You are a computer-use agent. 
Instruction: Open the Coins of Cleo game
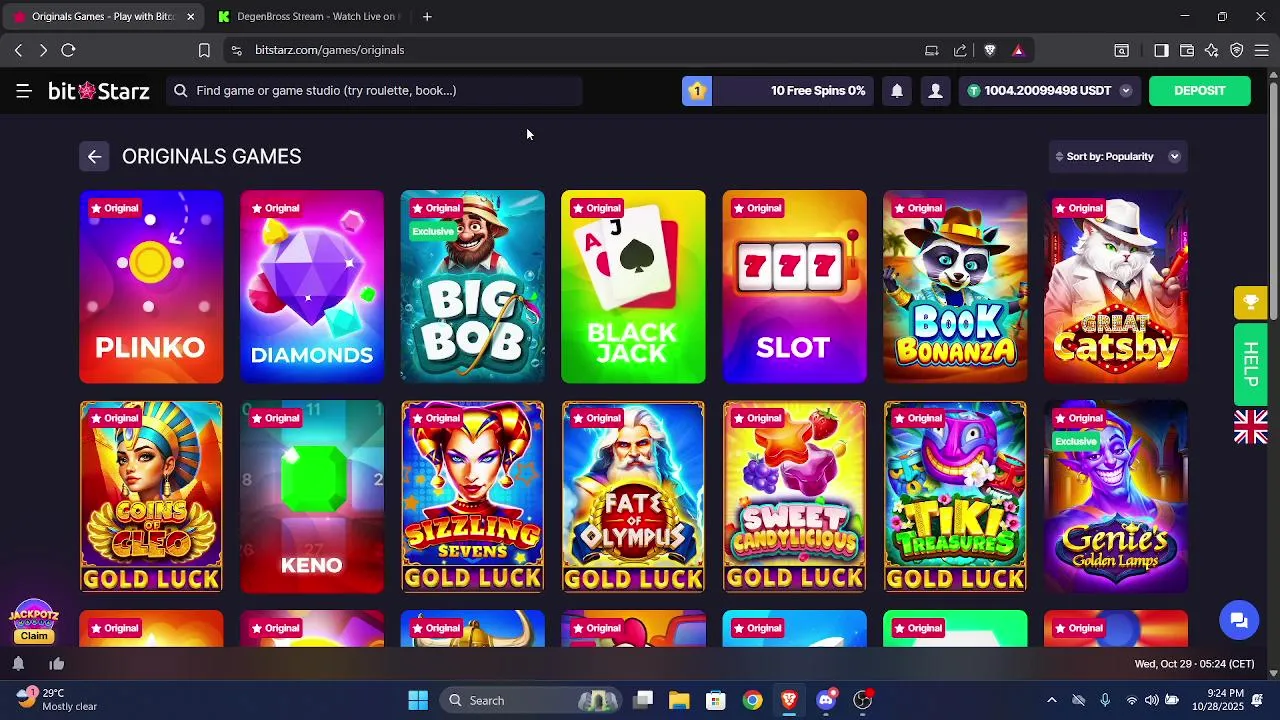coord(151,497)
